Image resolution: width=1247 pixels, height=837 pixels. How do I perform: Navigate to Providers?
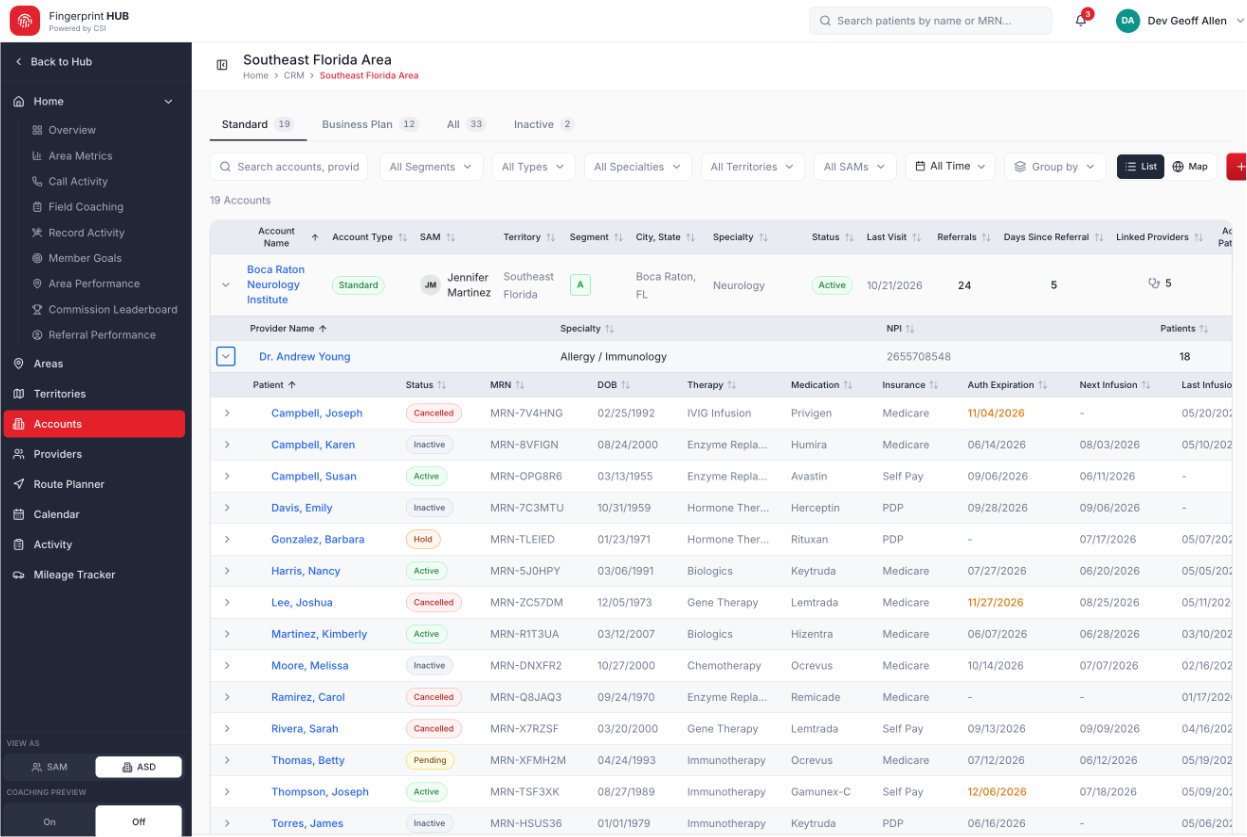pyautogui.click(x=94, y=454)
